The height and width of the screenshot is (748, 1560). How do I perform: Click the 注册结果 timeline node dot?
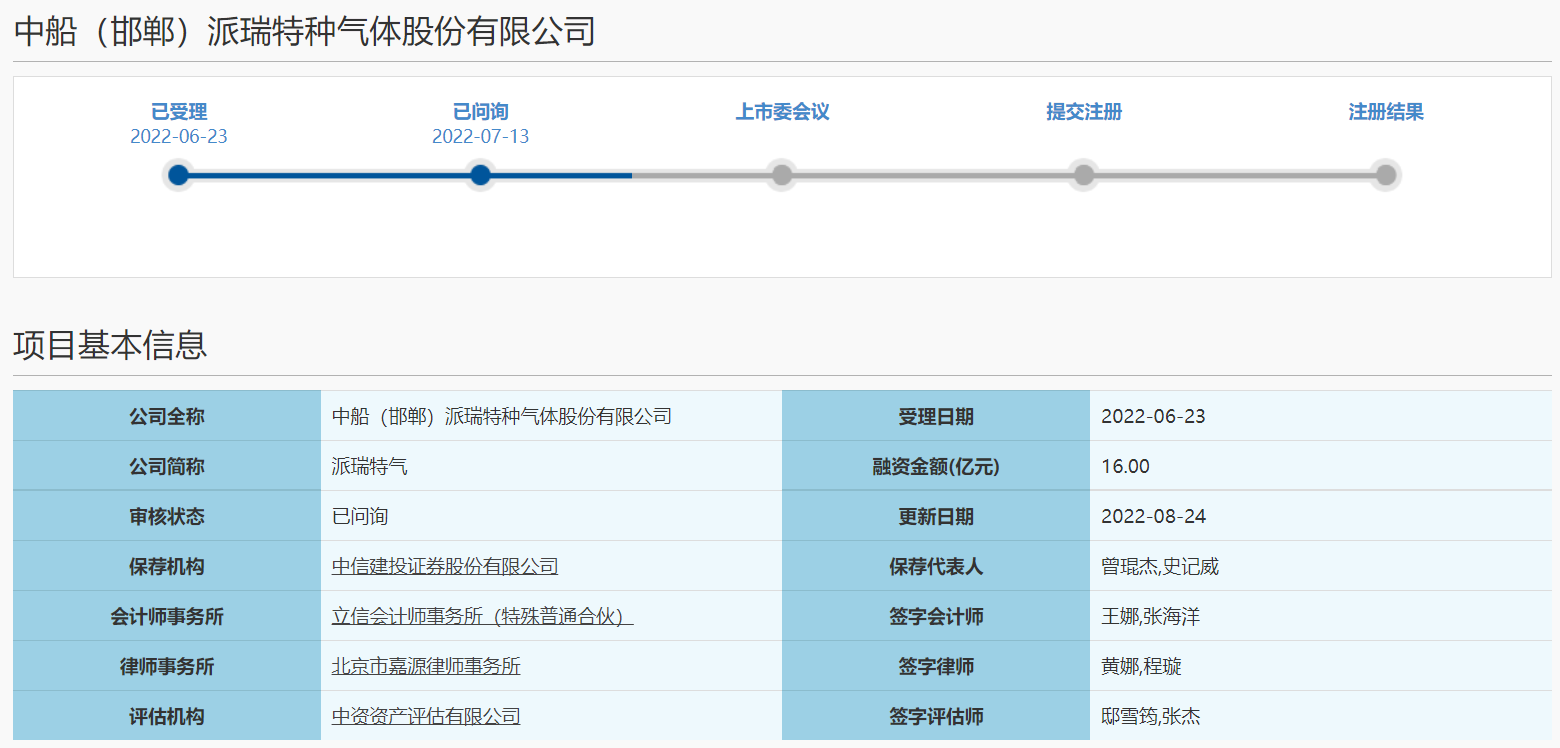[x=1386, y=175]
